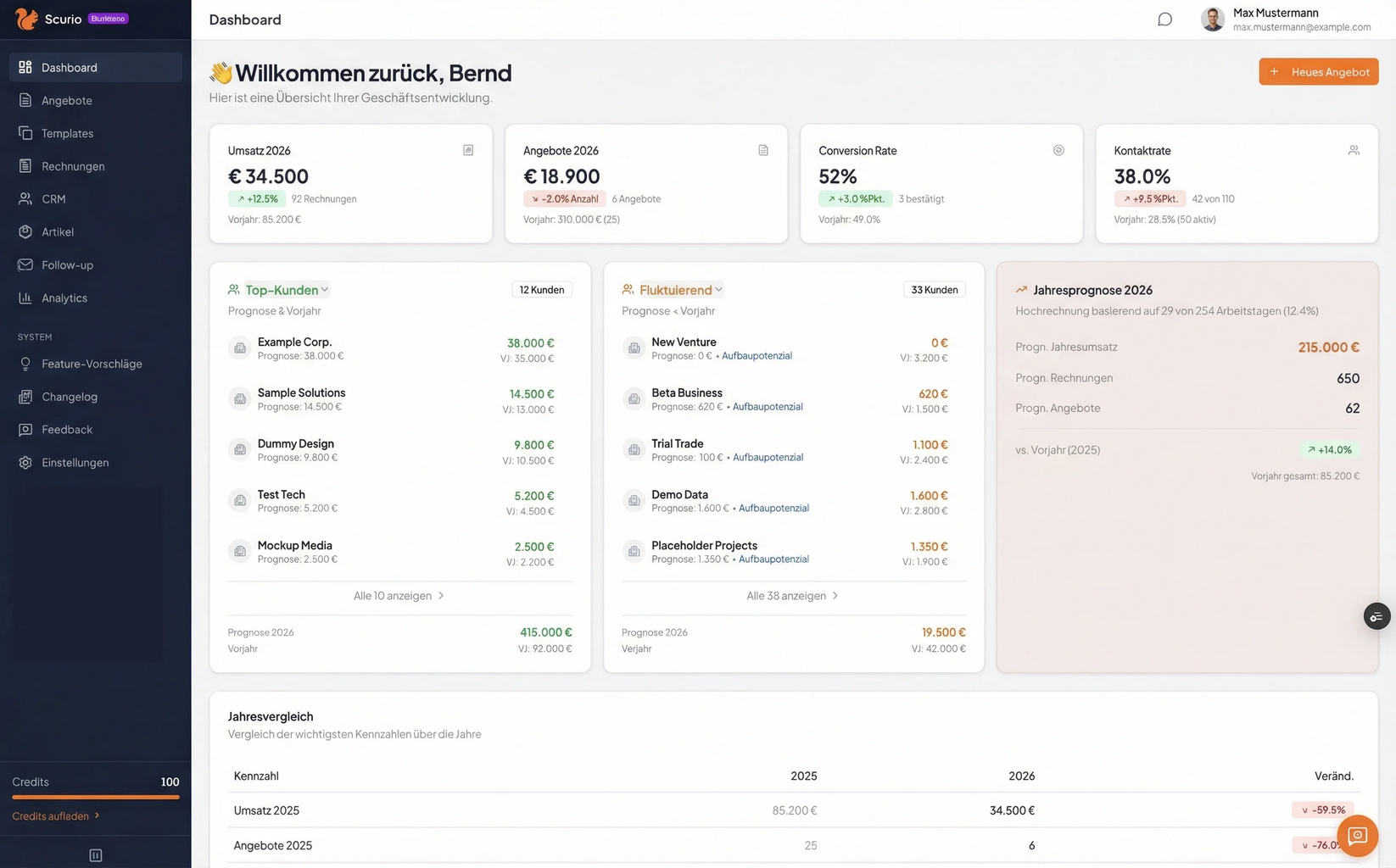Click the Conversion Rate target icon
The height and width of the screenshot is (868, 1396).
(1058, 150)
